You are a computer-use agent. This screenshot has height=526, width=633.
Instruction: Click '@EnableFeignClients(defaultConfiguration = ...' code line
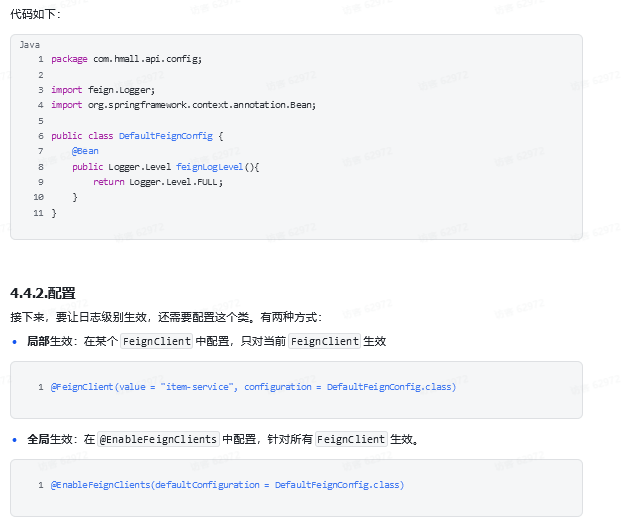tap(227, 485)
